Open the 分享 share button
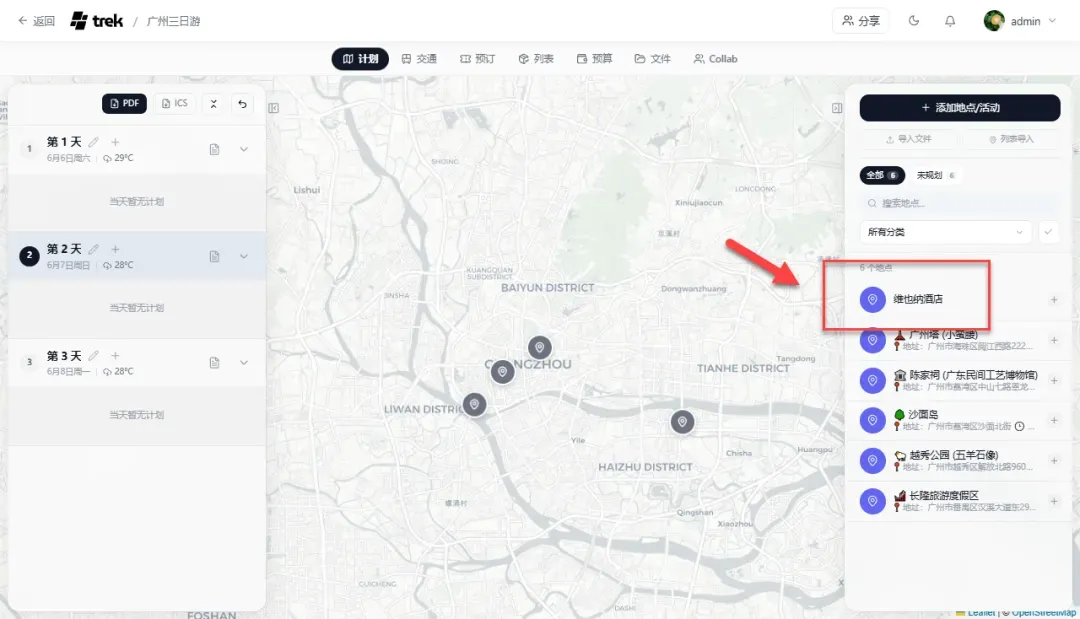1080x619 pixels. click(860, 21)
